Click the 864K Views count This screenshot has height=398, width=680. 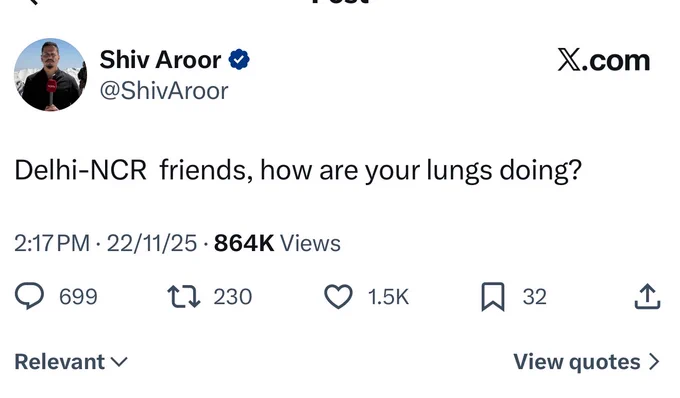coord(277,243)
